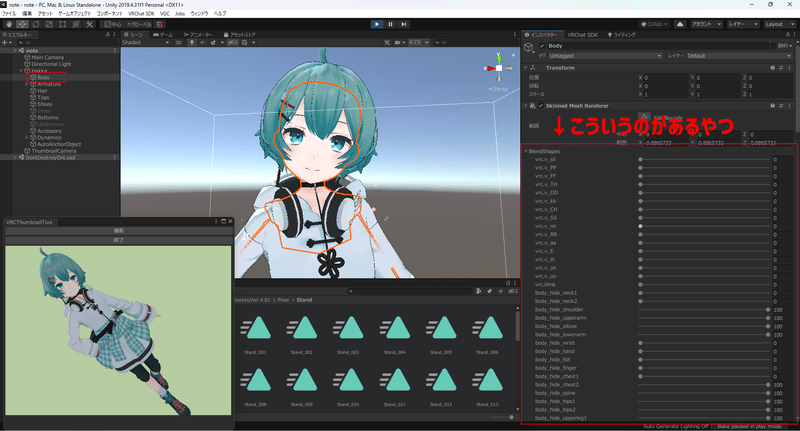Toggle the Body object active checkbox
Viewport: 800px width, 431px height.
tap(542, 45)
